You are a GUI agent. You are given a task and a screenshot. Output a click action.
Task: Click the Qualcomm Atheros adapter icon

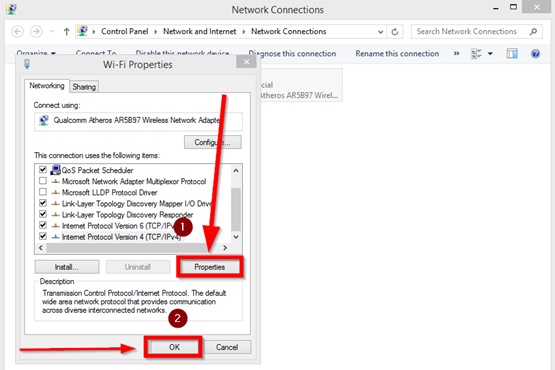pyautogui.click(x=44, y=120)
